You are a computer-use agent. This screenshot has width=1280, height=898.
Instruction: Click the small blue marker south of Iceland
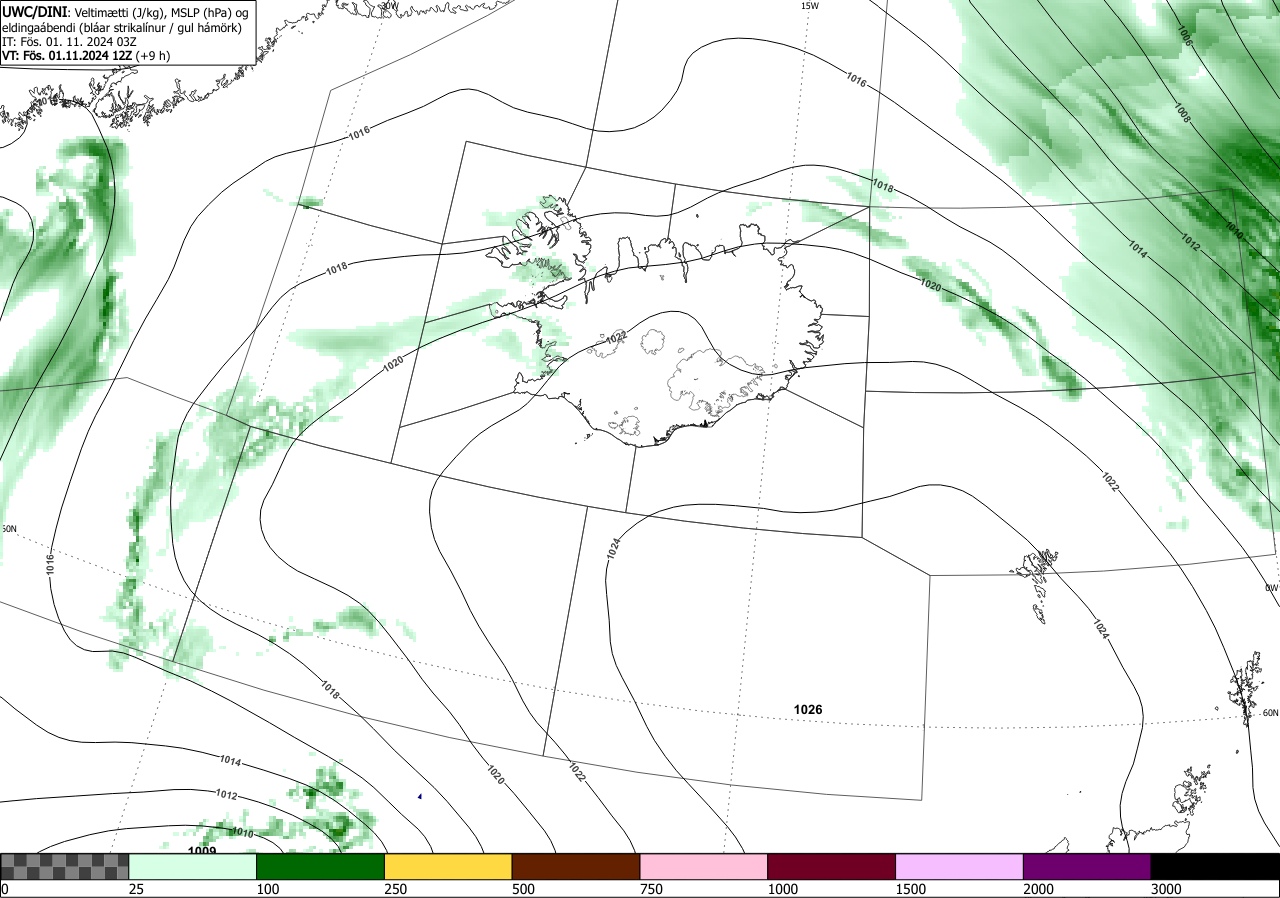point(420,796)
